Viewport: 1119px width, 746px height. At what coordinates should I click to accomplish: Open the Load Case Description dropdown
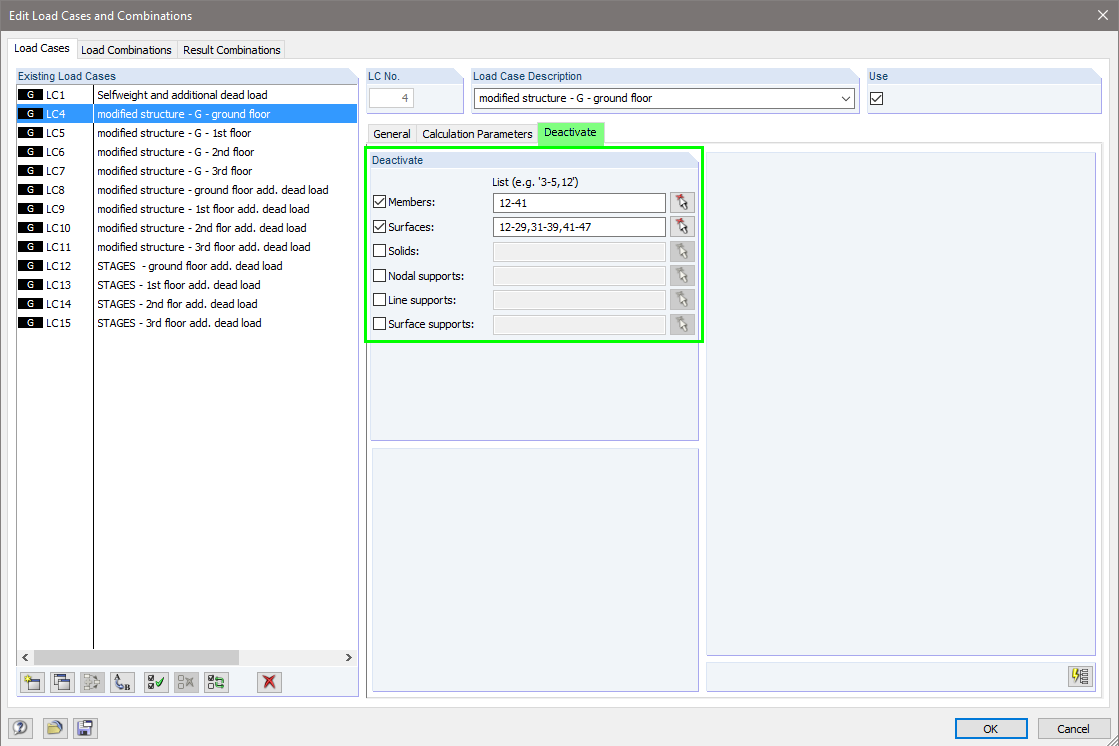[845, 98]
